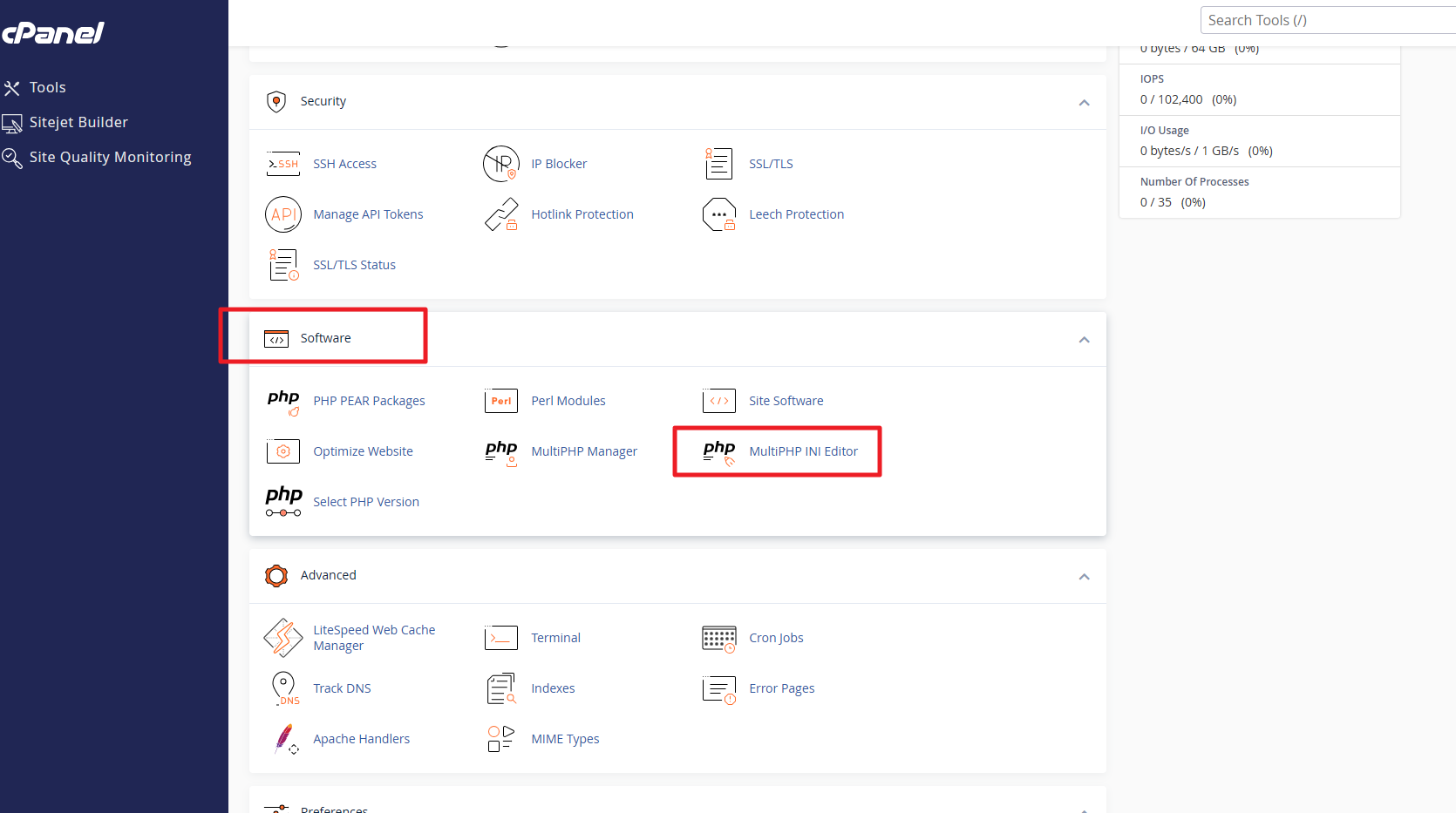Click the Site Software code icon
This screenshot has width=1456, height=813.
719,401
